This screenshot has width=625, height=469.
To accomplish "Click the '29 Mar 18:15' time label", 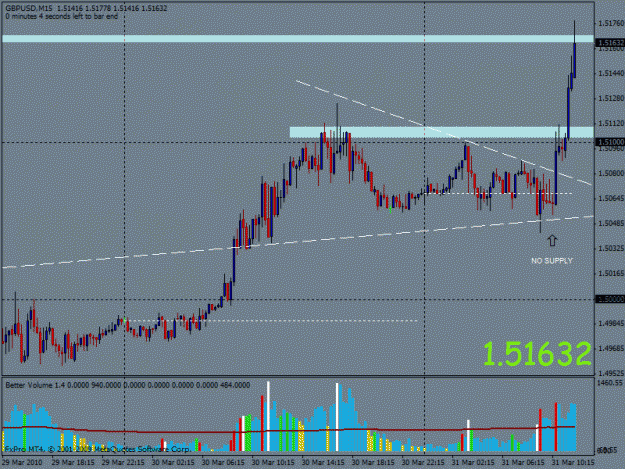I will (73, 462).
